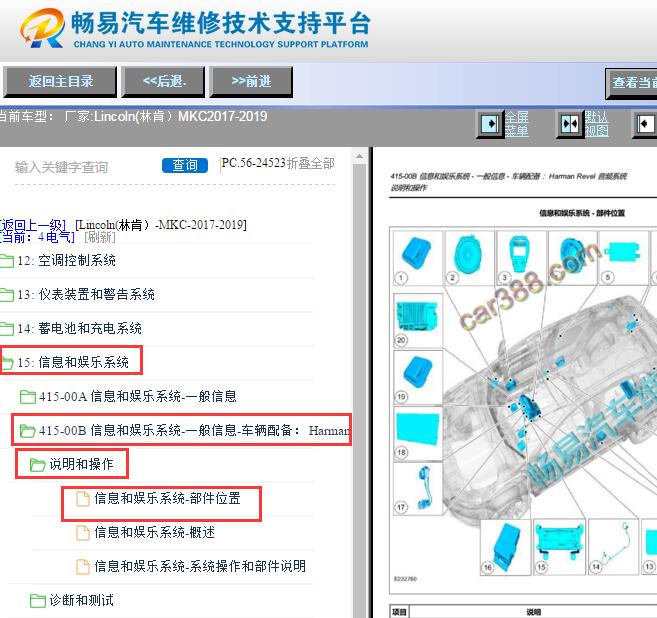Click component thumbnail number 3
Screen dimensions: 657x618
tap(521, 258)
